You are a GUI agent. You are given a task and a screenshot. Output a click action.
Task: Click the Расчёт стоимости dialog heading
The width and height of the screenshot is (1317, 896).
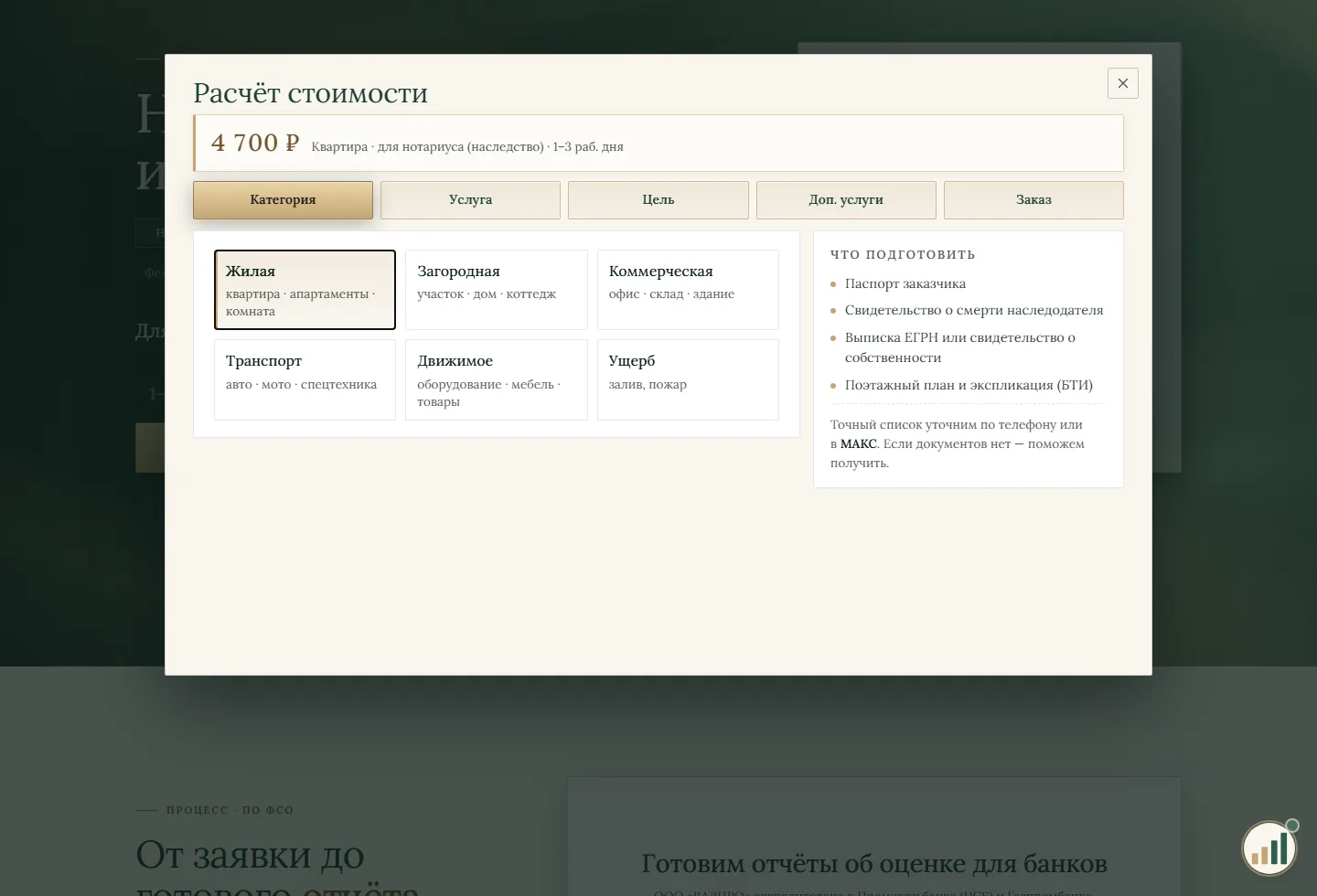[x=310, y=93]
